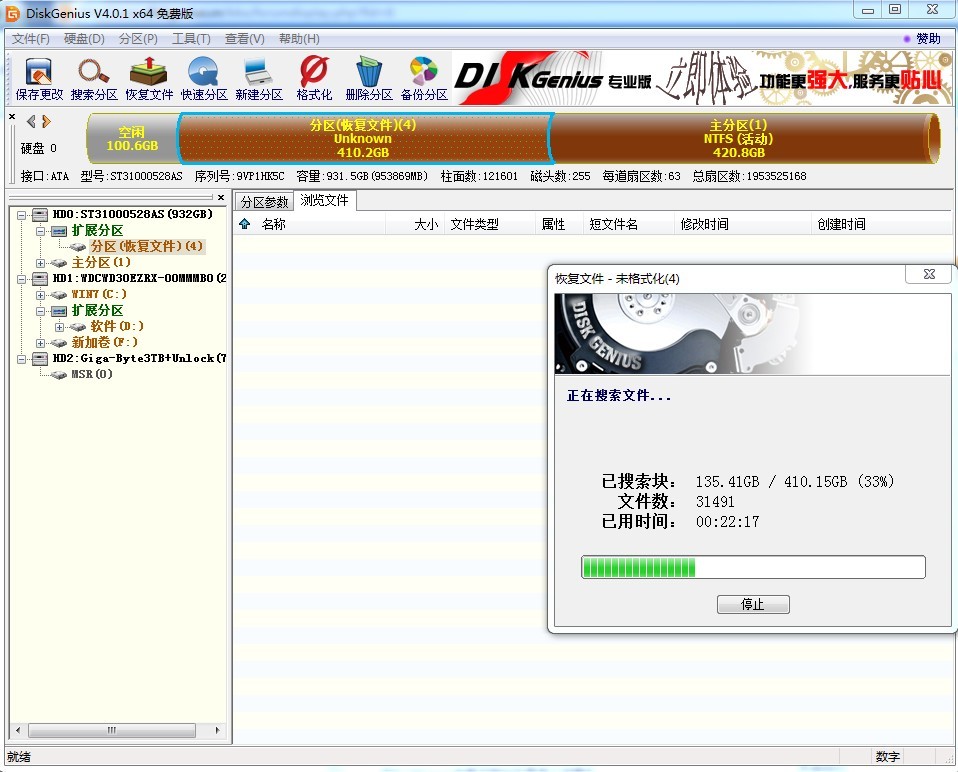Click the HD1 disk drive icon
This screenshot has height=772, width=958.
point(40,279)
